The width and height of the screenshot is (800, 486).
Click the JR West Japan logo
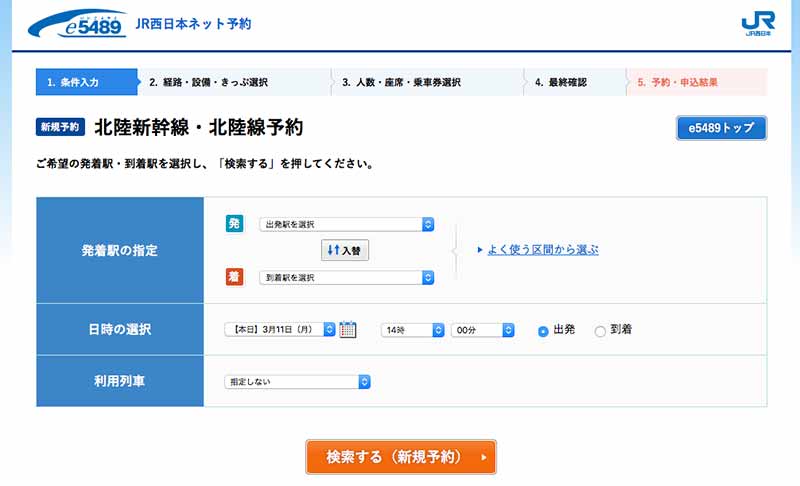[758, 24]
